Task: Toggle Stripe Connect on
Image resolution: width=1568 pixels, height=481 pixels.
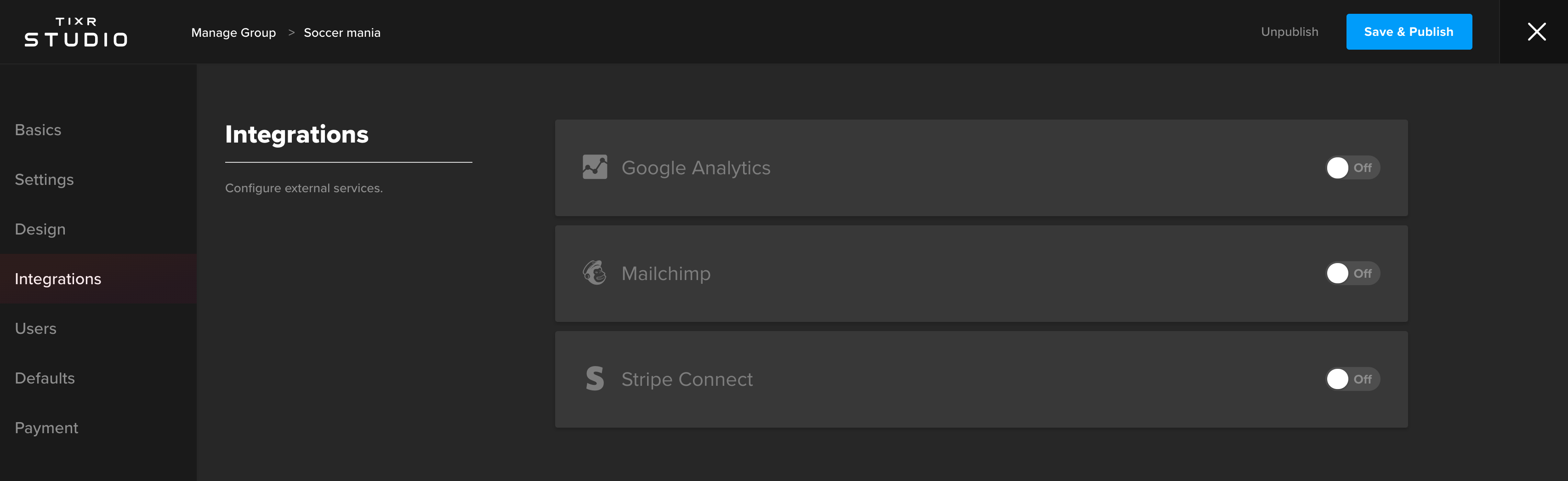Action: (1352, 379)
